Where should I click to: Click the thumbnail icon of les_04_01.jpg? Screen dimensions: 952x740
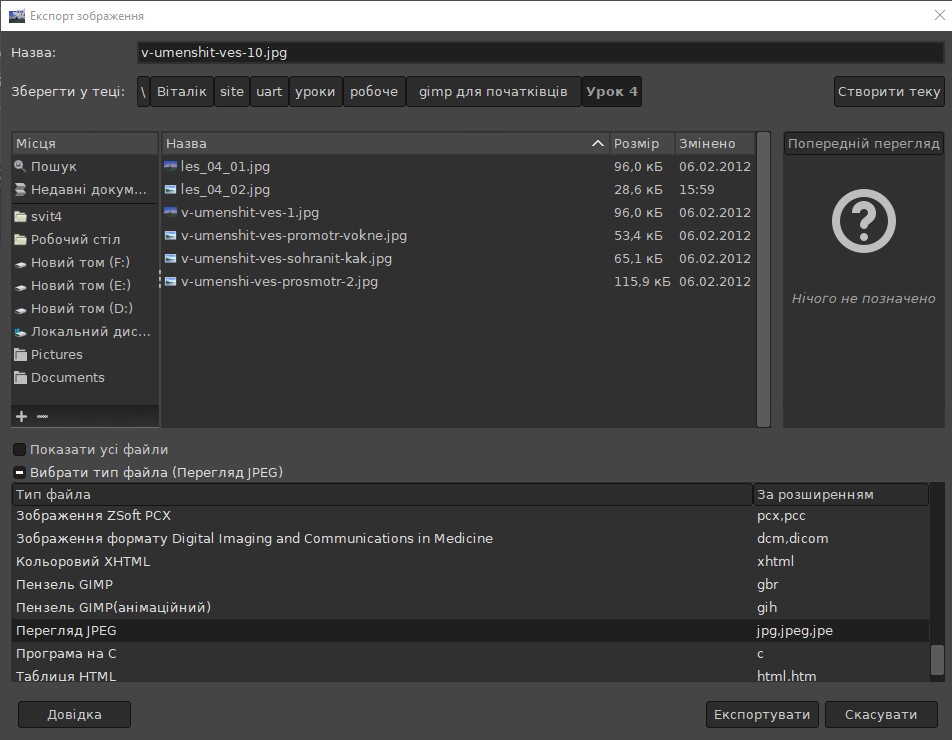click(171, 166)
